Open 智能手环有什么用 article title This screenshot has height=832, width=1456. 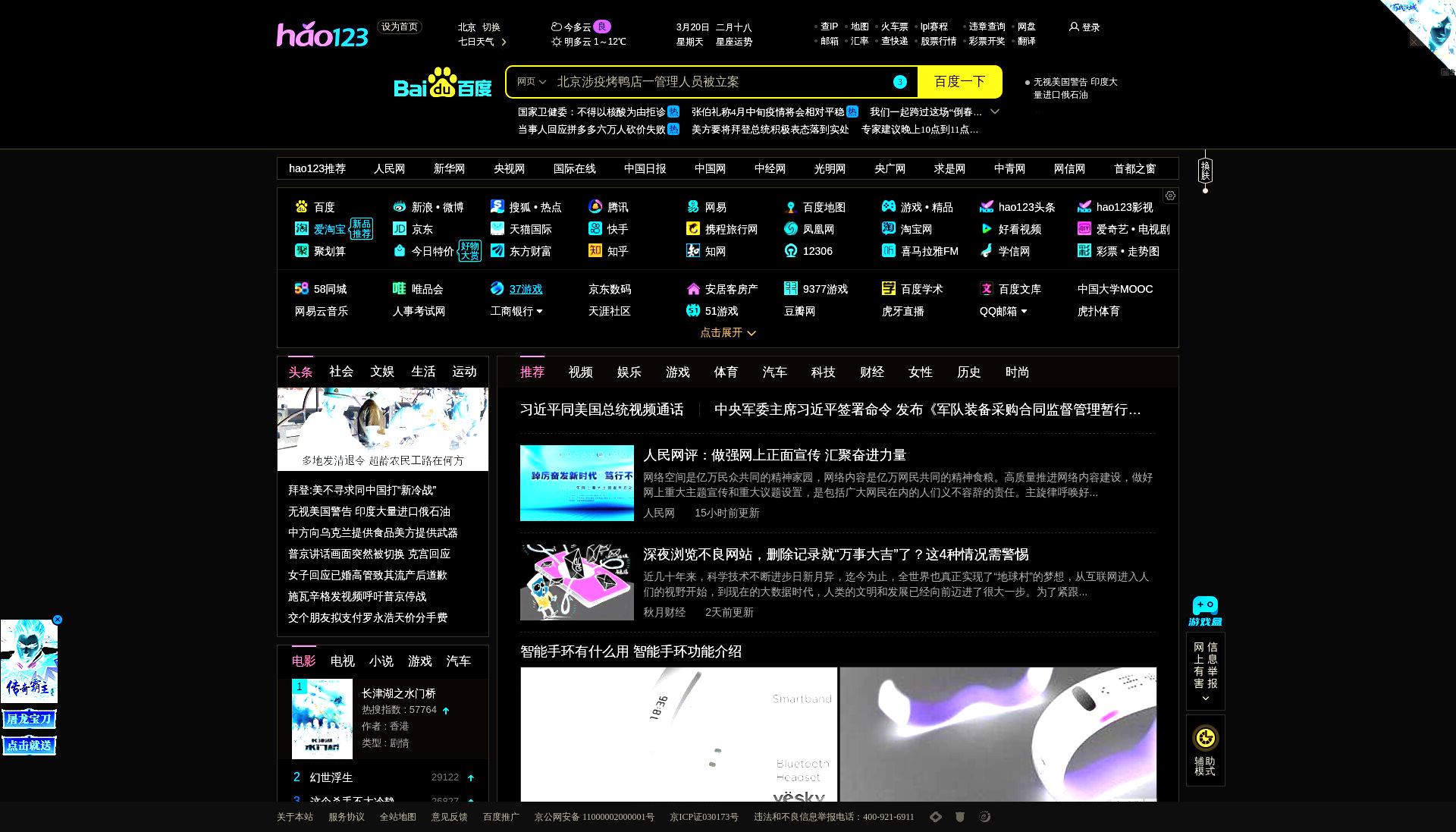click(x=631, y=651)
